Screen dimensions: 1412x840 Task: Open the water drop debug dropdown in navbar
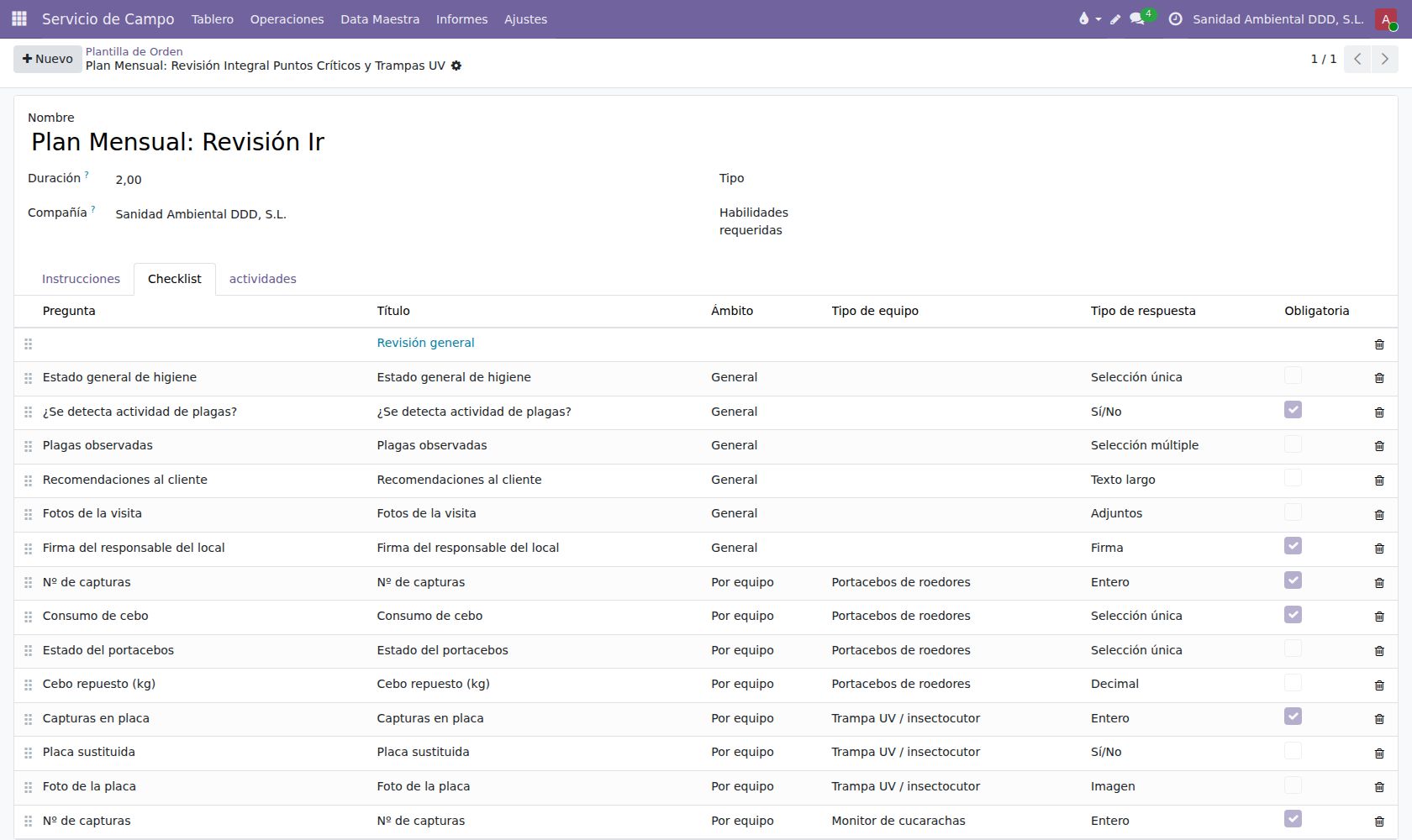[x=1089, y=18]
